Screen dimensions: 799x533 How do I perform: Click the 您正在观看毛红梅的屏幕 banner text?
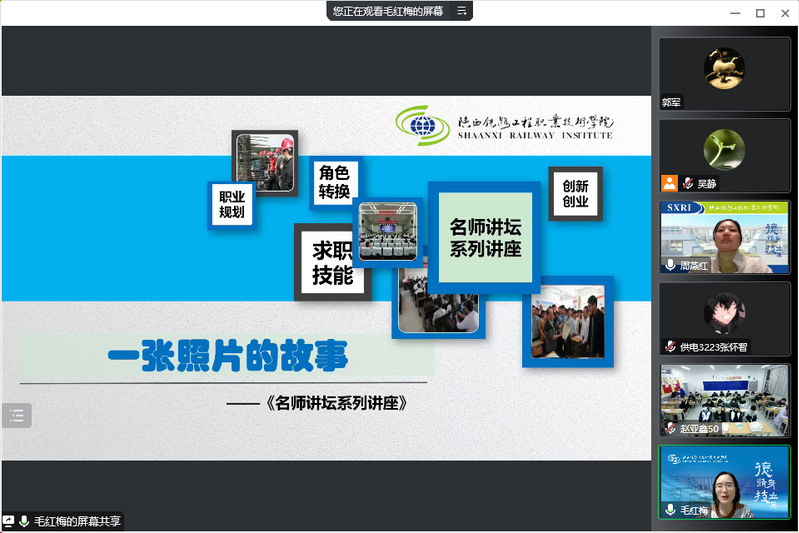tap(388, 11)
